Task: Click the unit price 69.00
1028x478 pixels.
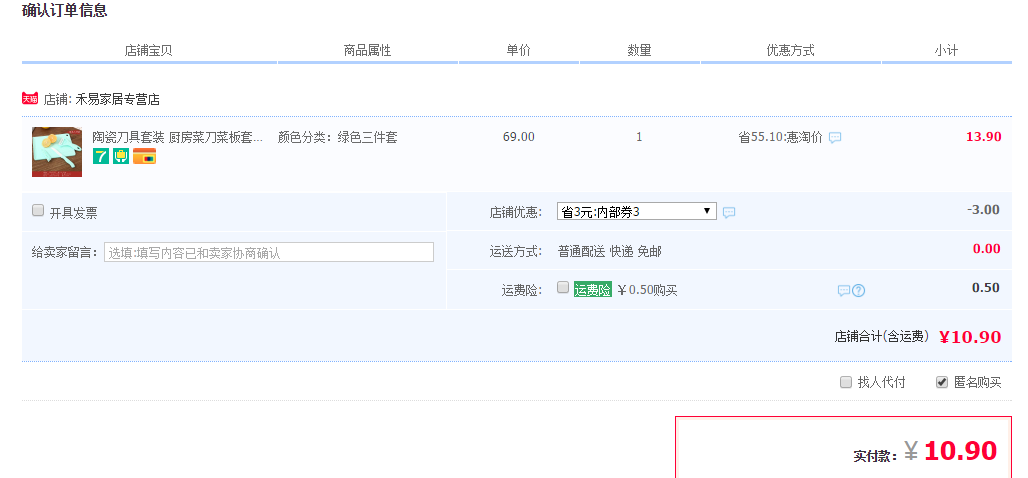Action: (519, 137)
